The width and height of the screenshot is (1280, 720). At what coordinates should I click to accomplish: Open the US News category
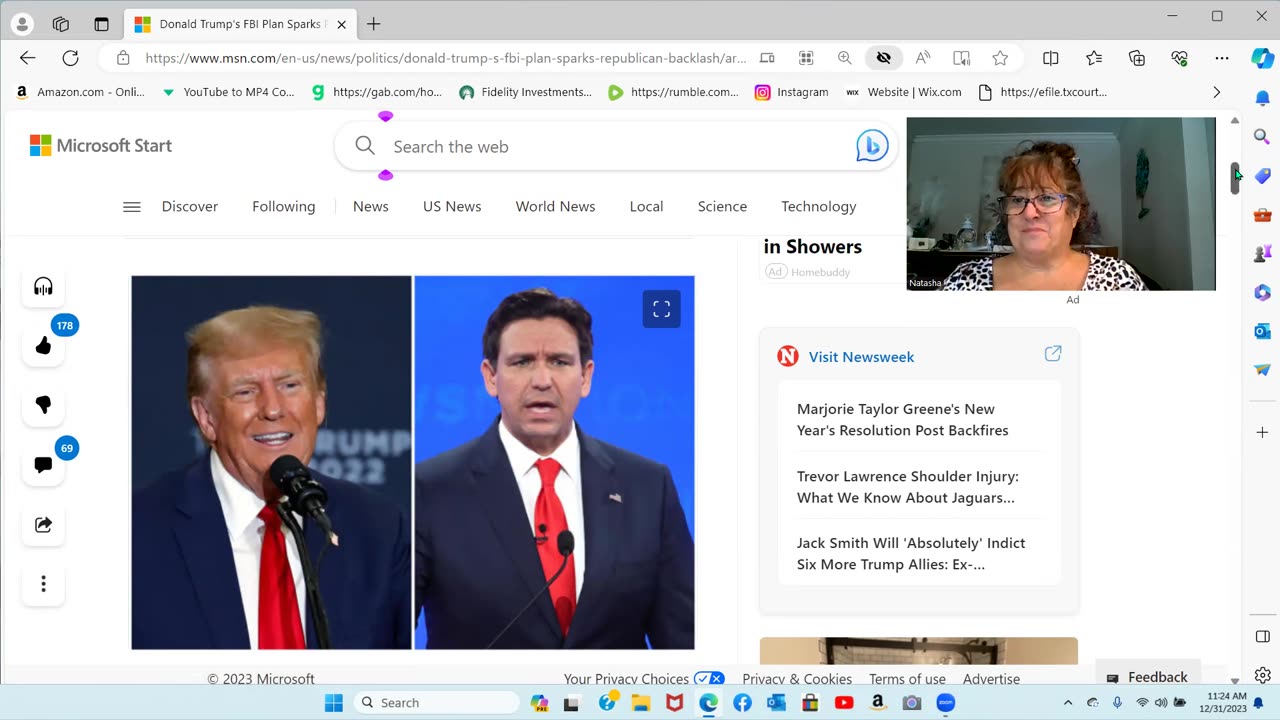452,207
